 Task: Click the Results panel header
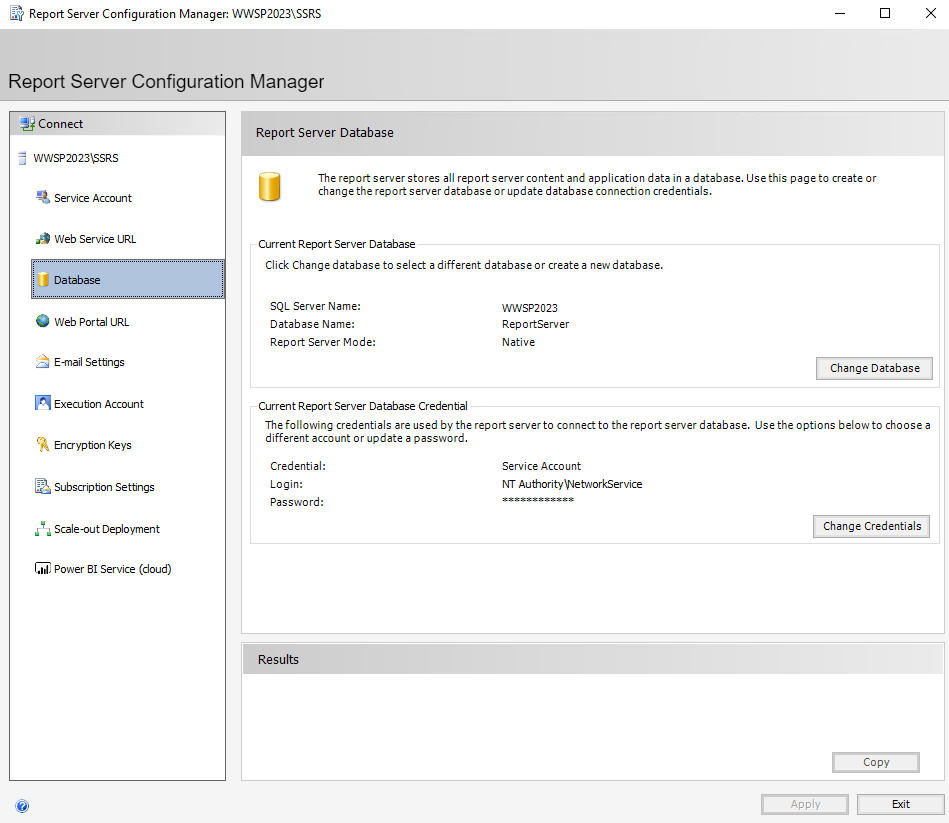tap(593, 659)
